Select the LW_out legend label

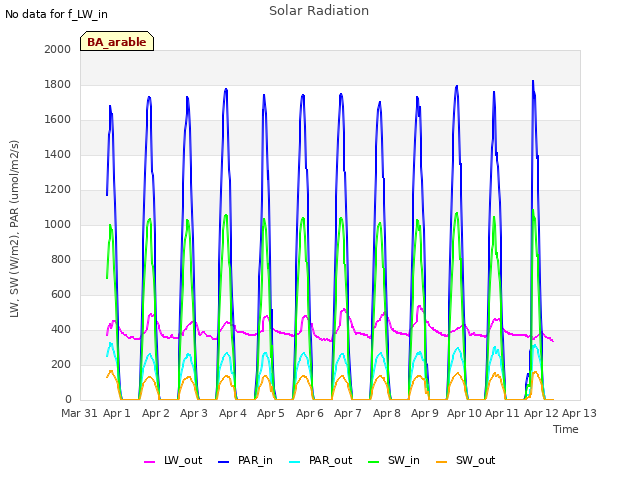(183, 460)
